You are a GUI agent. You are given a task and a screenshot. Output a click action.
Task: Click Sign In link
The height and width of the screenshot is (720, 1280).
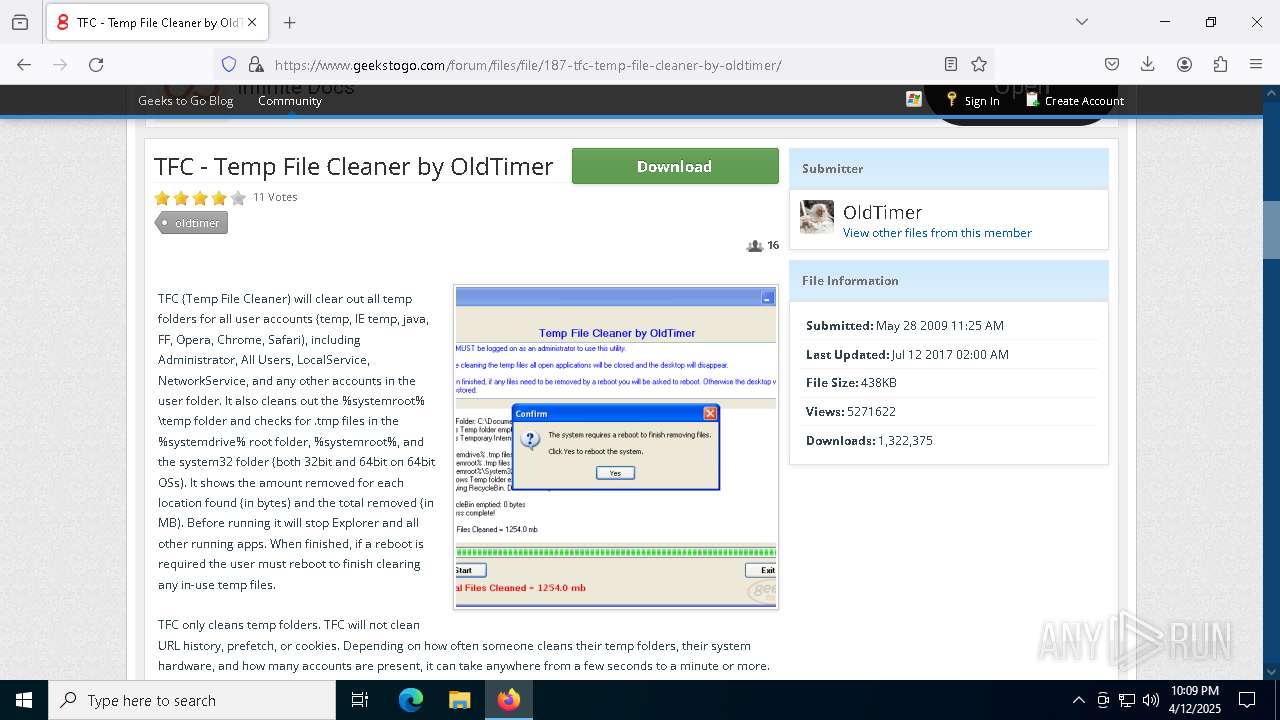tap(973, 100)
